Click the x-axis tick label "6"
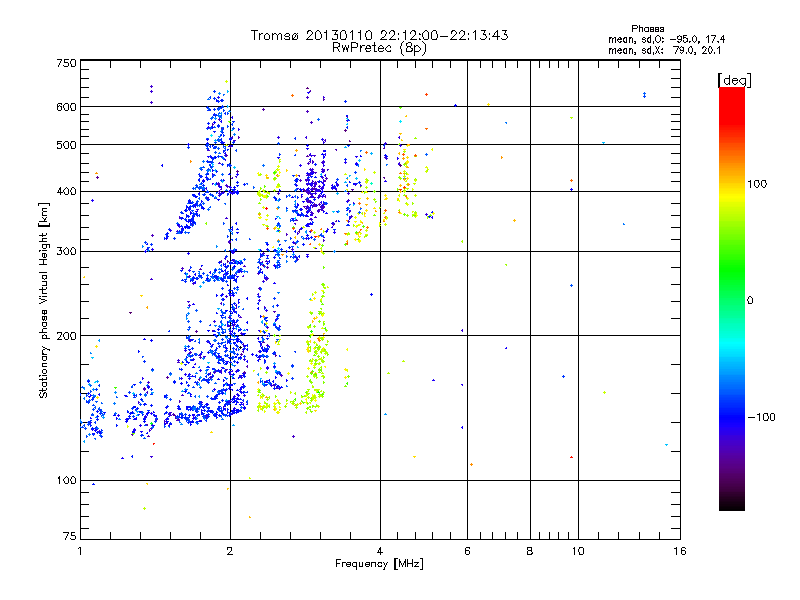This screenshot has height=600, width=800. coord(467,551)
